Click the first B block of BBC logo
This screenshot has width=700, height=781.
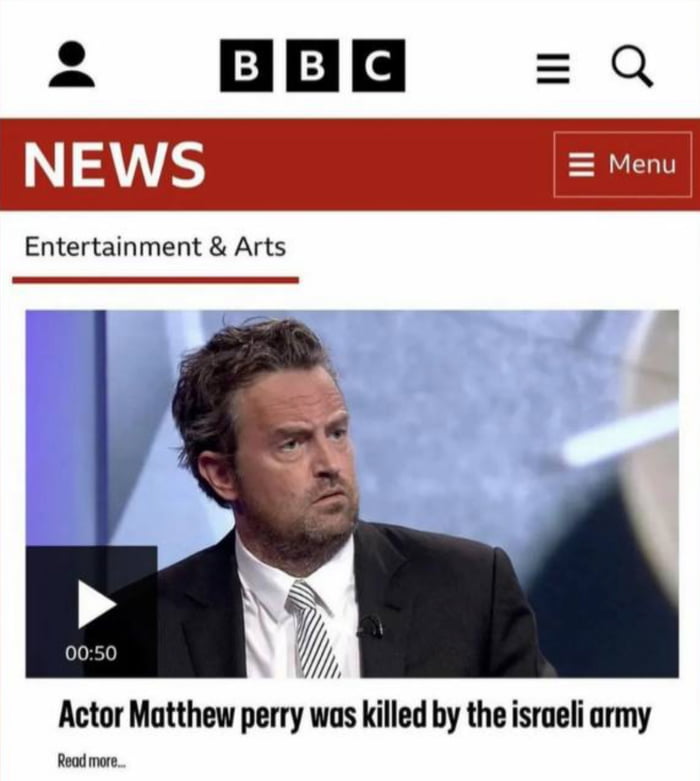click(246, 65)
